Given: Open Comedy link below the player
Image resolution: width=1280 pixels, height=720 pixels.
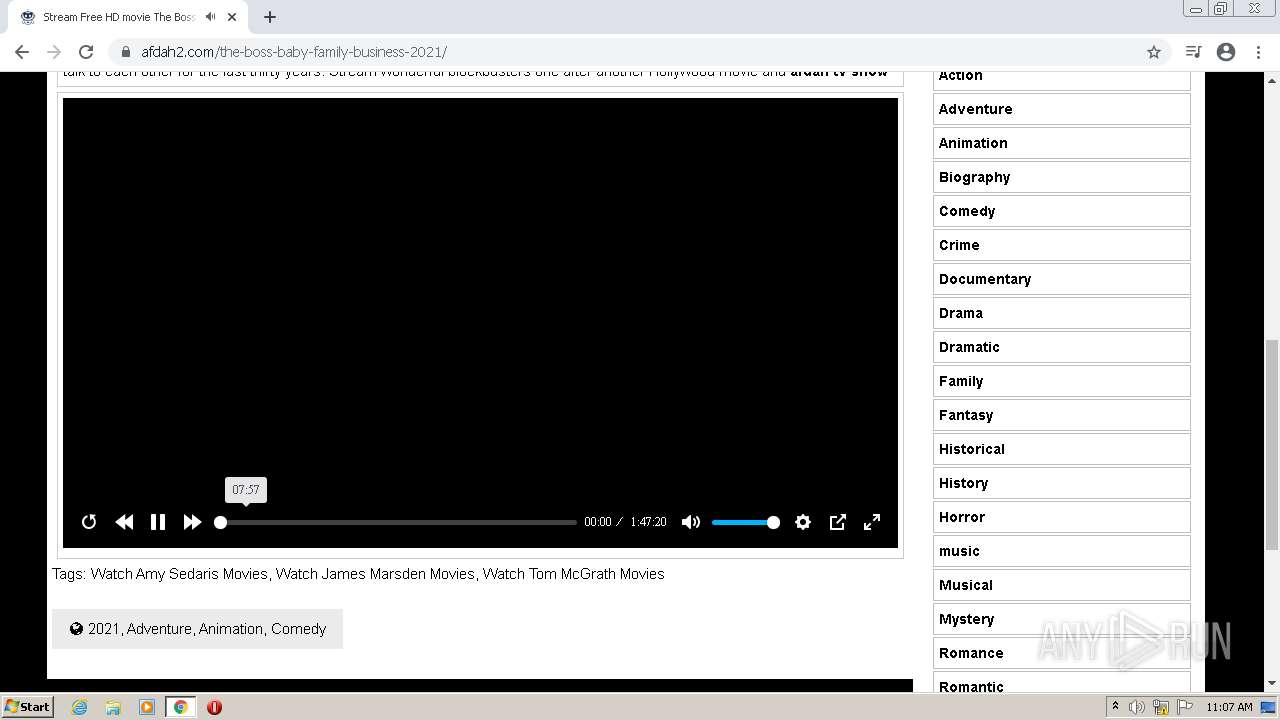Looking at the screenshot, I should pos(299,629).
